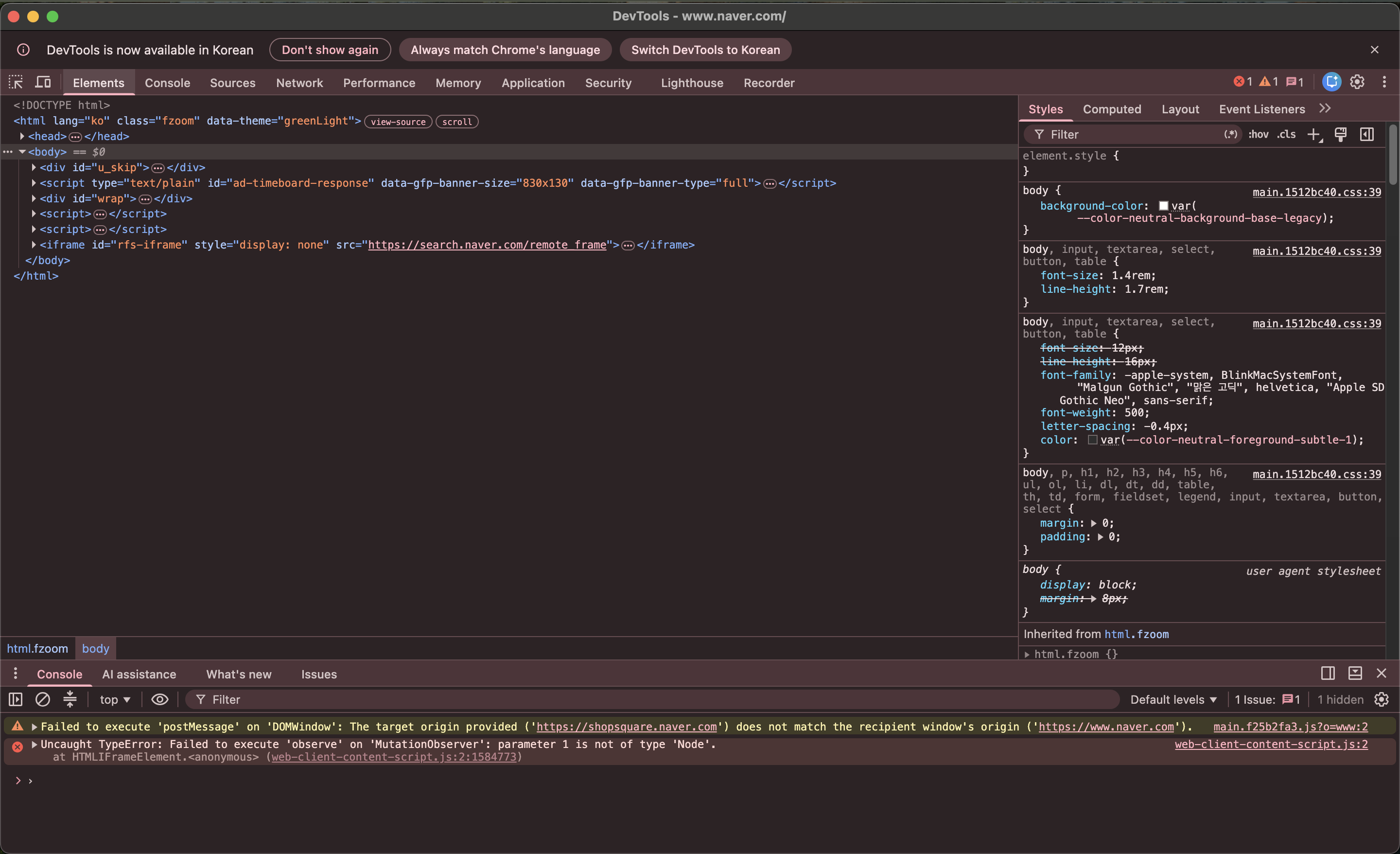Expand the html.fzoom inherited rule

(x=1027, y=655)
